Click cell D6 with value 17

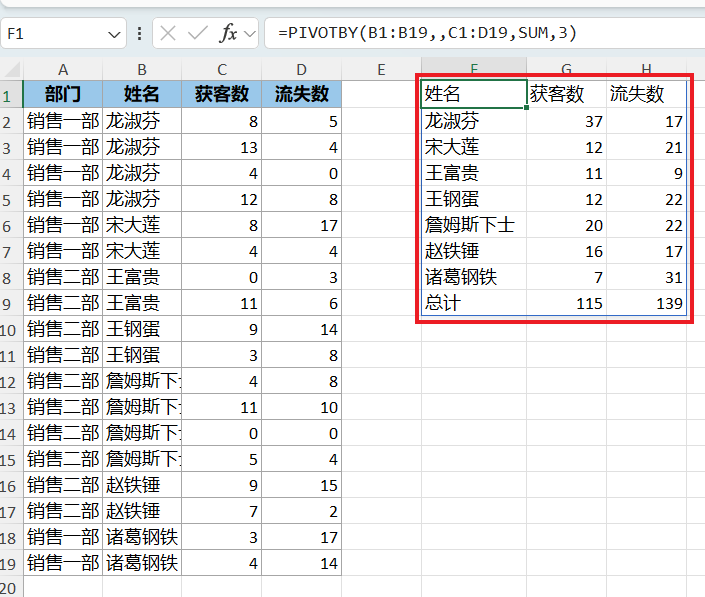click(301, 225)
